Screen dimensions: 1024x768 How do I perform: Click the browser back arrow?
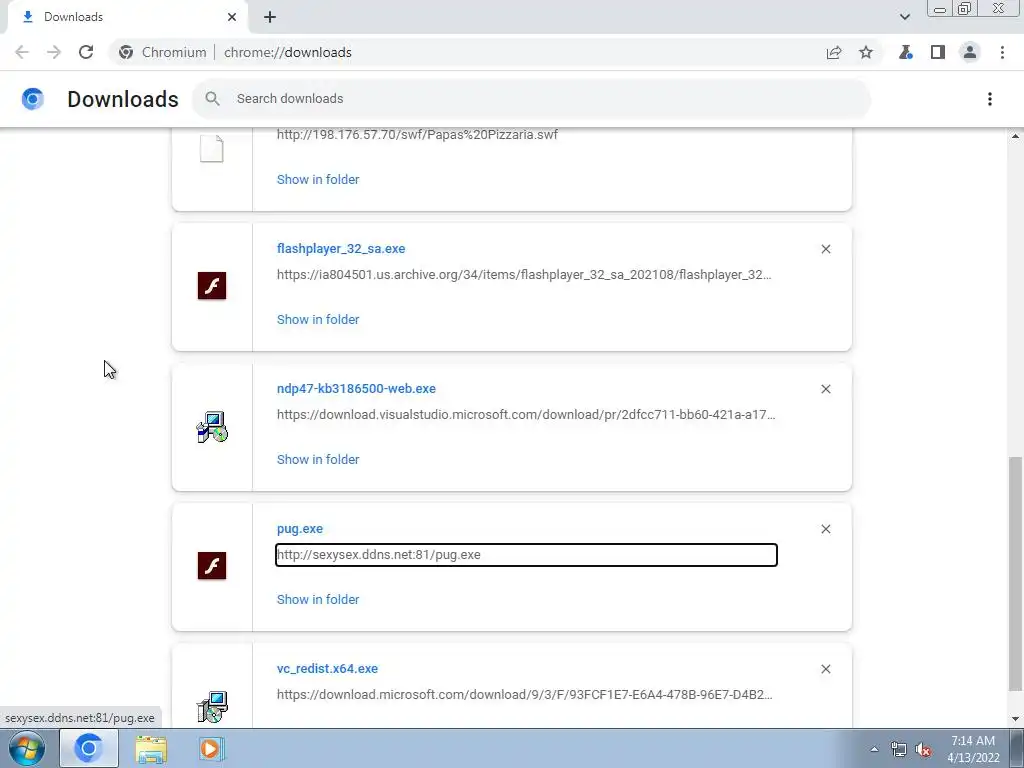[x=22, y=52]
